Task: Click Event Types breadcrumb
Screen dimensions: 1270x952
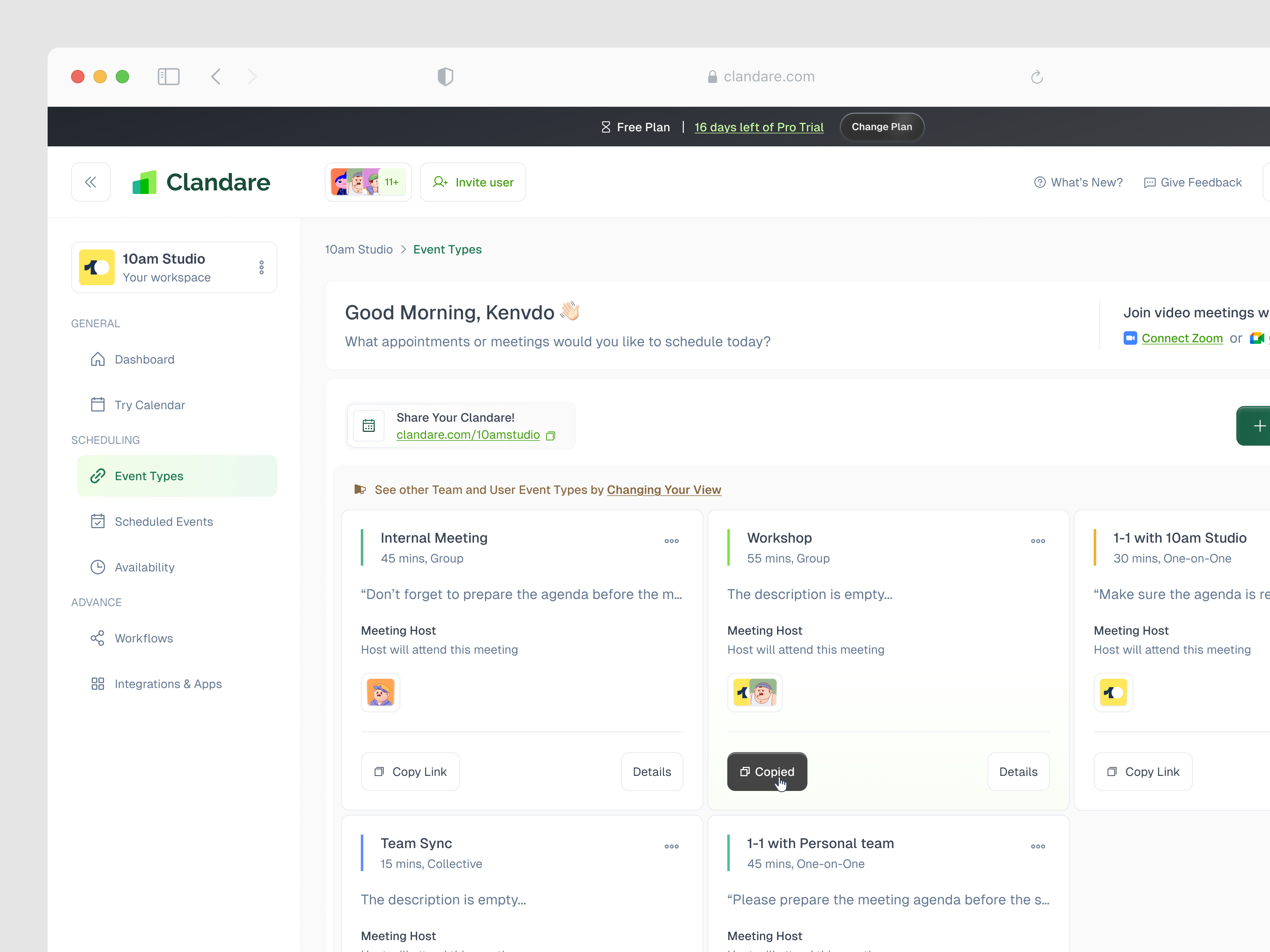Action: pyautogui.click(x=447, y=250)
